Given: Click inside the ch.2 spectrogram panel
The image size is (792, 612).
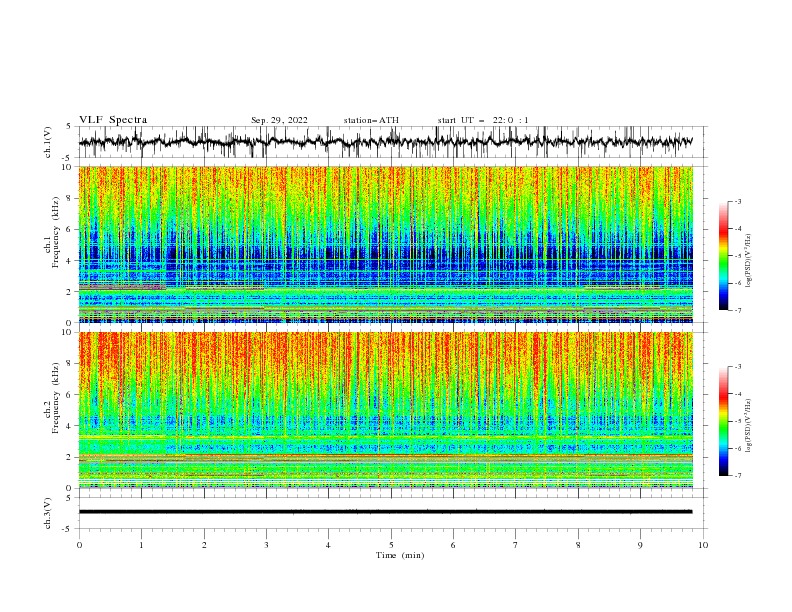Looking at the screenshot, I should point(385,410).
